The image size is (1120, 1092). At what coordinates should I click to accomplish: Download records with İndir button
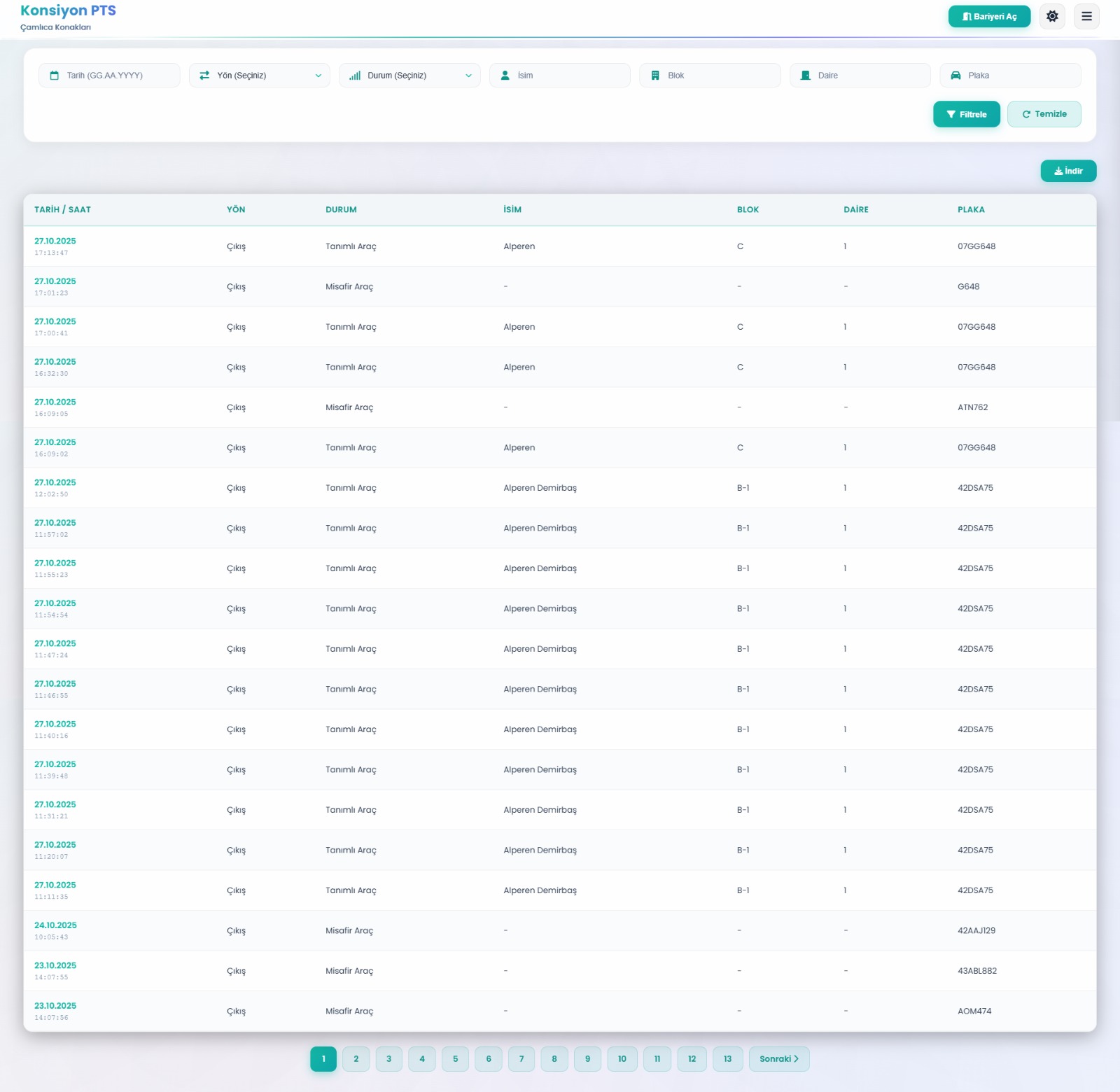[x=1068, y=171]
